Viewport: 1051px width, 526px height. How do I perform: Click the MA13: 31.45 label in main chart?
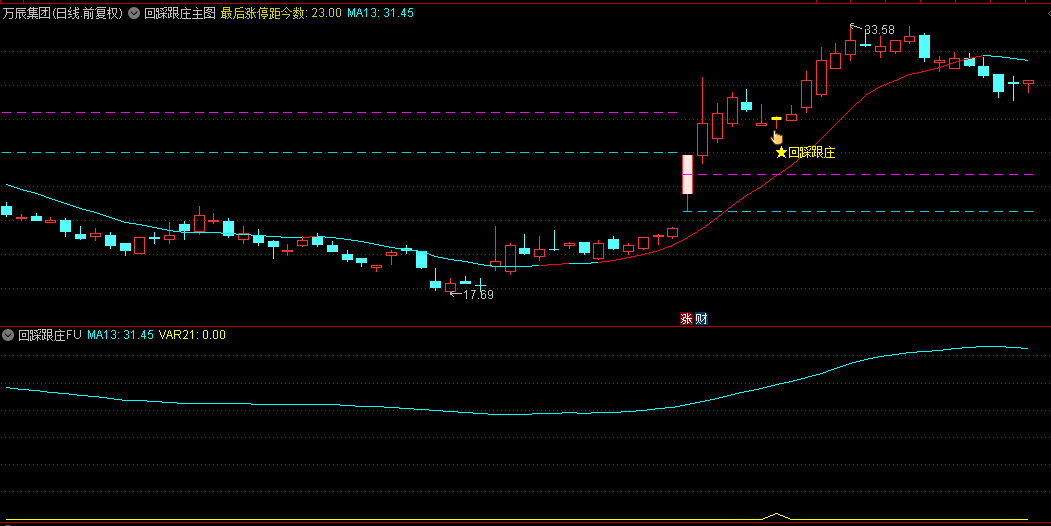(x=380, y=13)
